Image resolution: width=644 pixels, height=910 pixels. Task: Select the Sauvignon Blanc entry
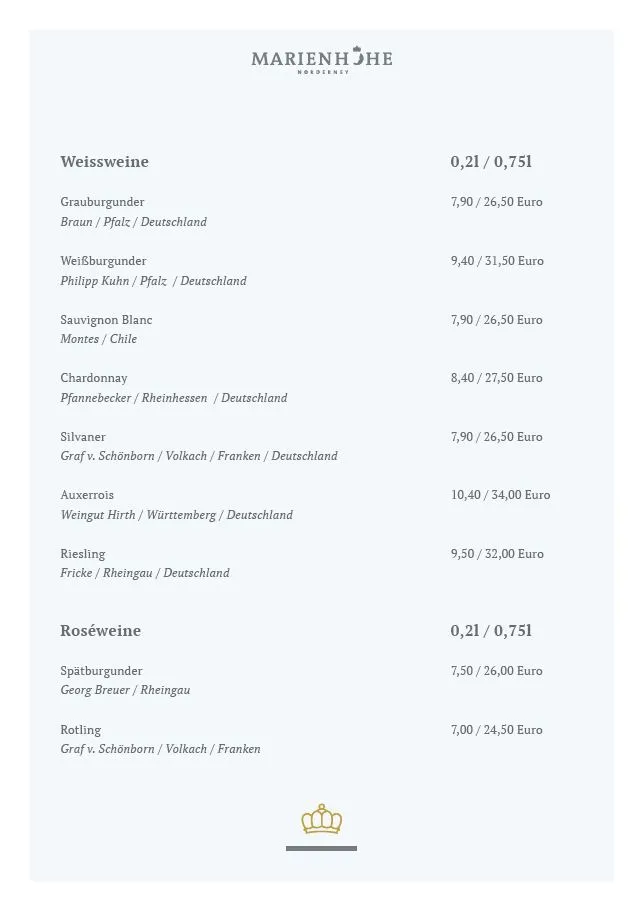click(x=106, y=320)
